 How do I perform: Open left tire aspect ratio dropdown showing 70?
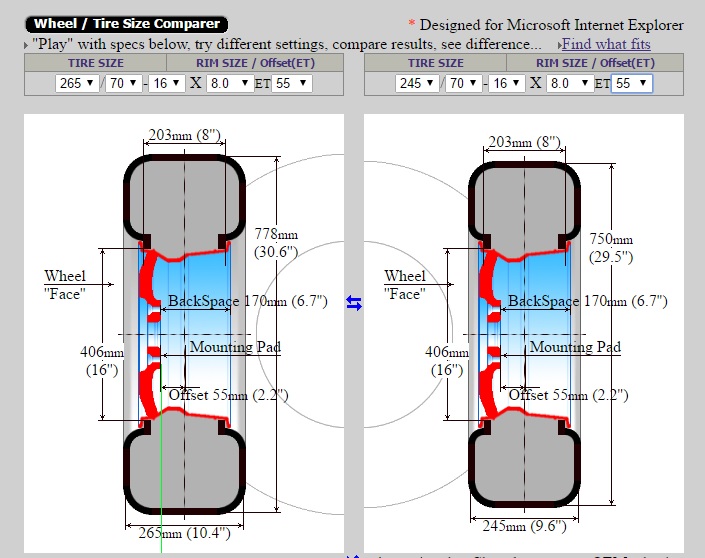[124, 83]
